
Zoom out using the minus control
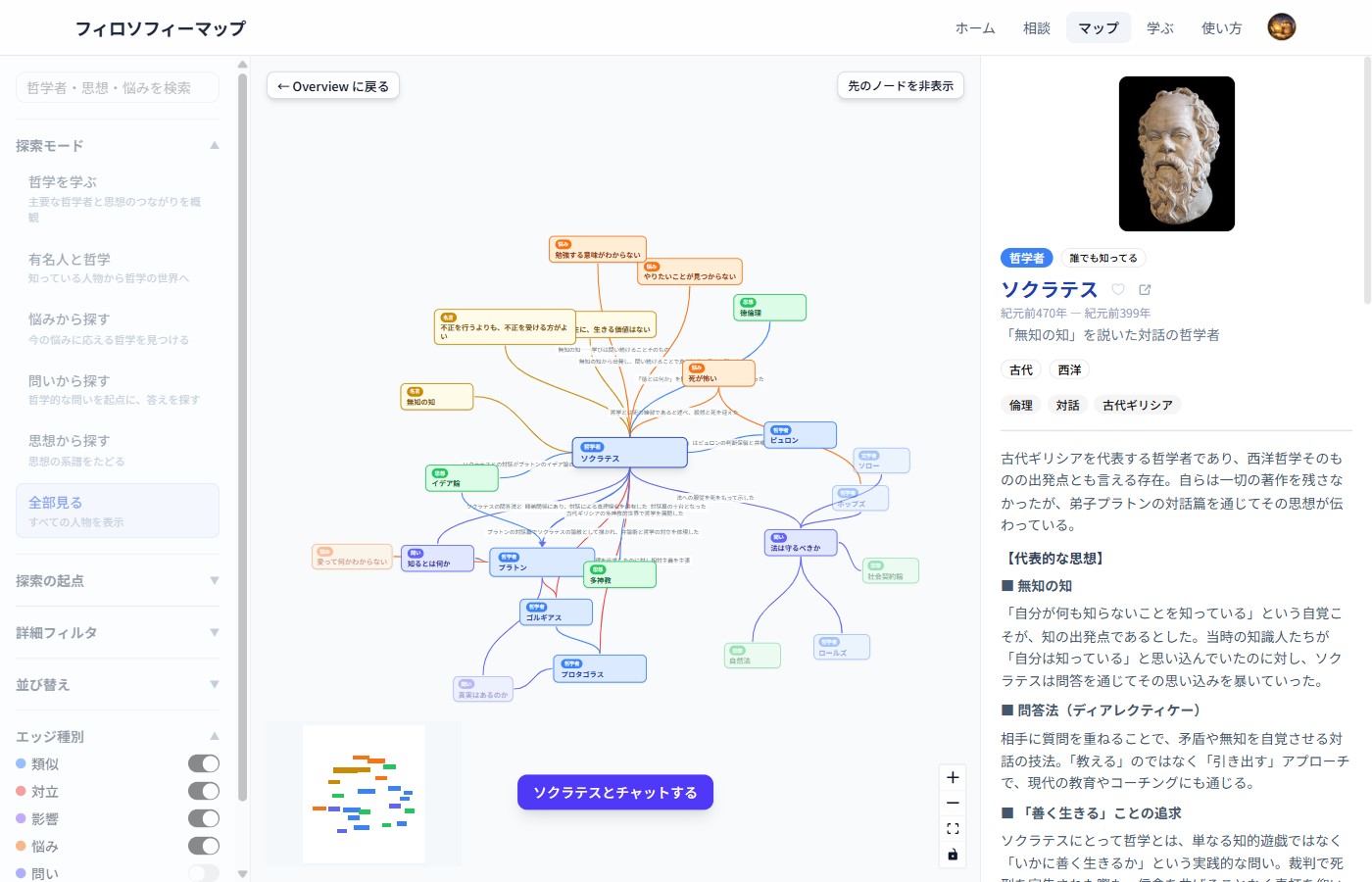pyautogui.click(x=952, y=802)
